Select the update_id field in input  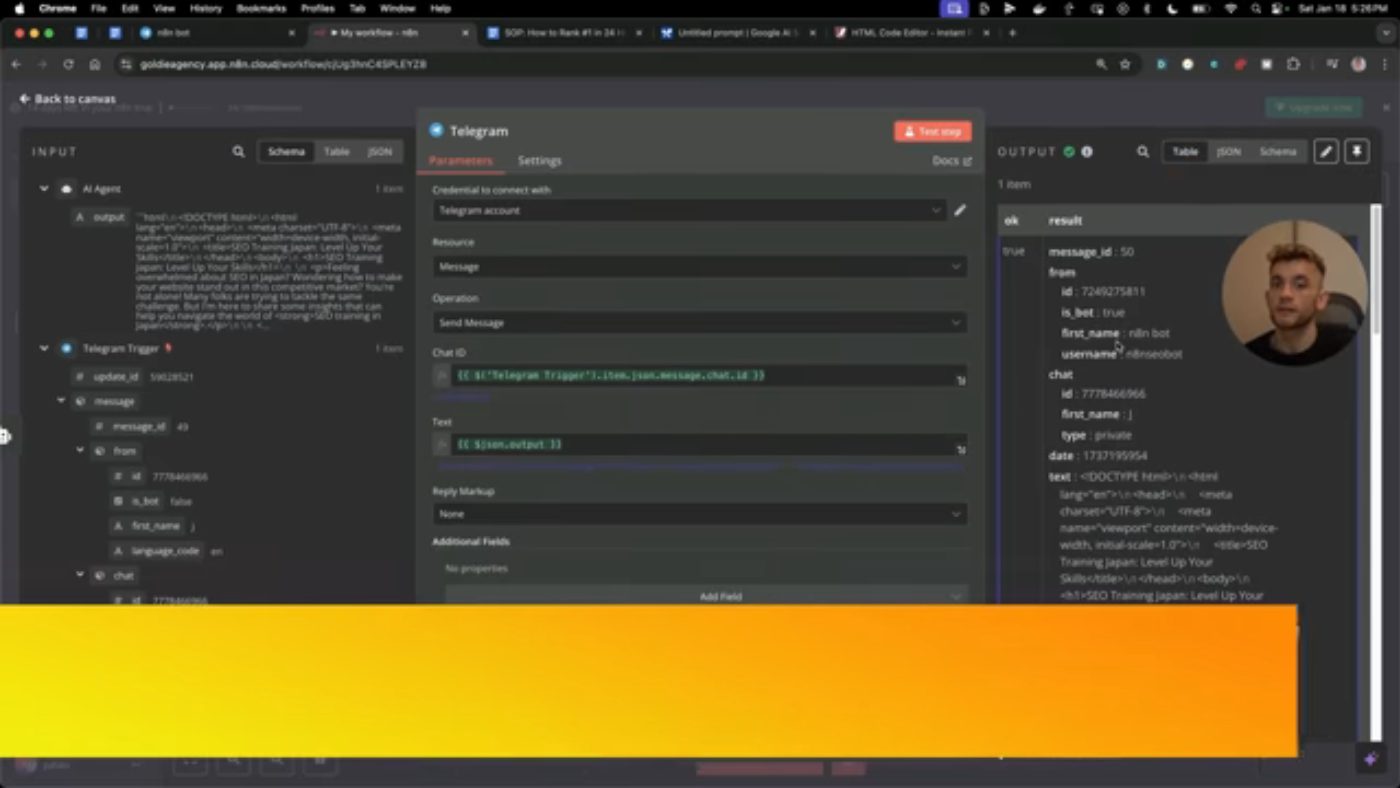coord(108,377)
